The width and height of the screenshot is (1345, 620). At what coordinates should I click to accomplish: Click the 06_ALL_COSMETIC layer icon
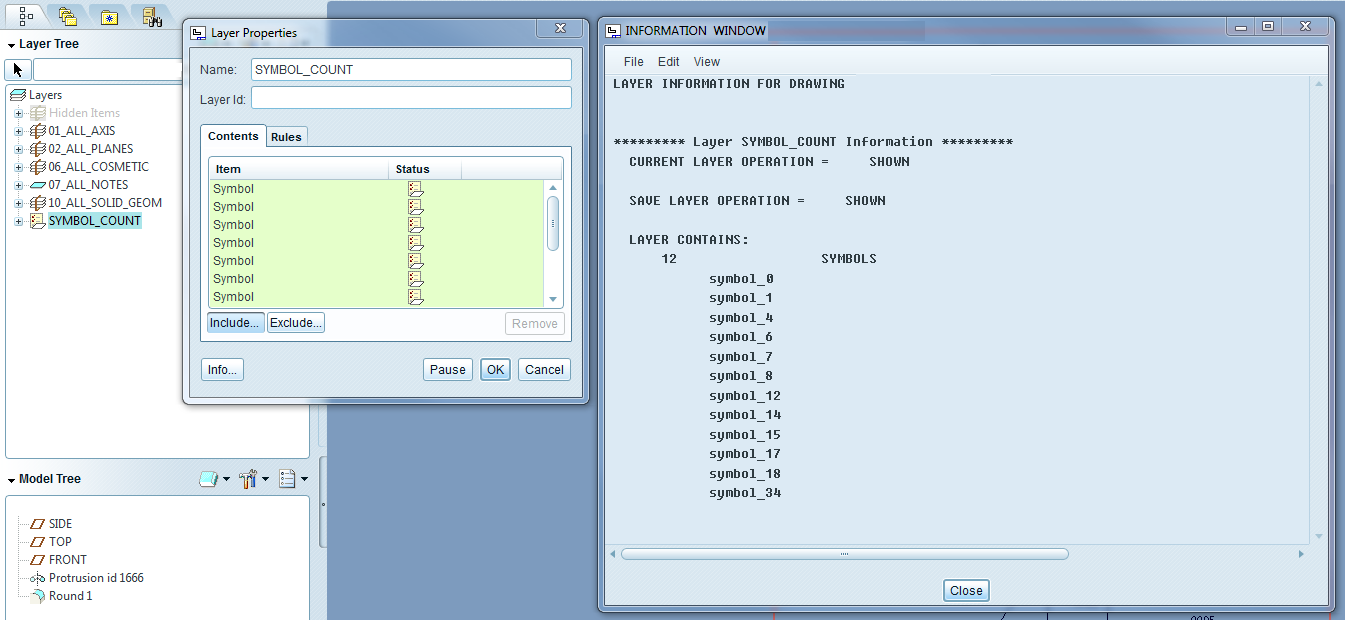38,167
